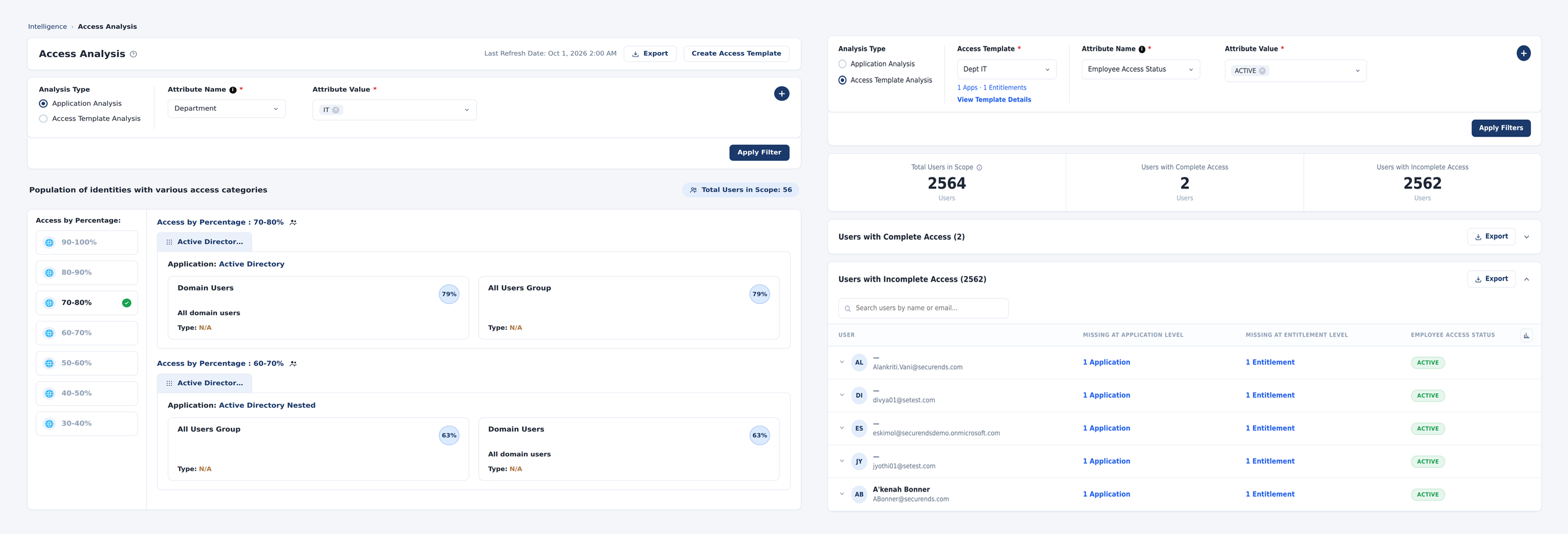Open View Template Details link
The image size is (1568, 534).
(x=994, y=100)
